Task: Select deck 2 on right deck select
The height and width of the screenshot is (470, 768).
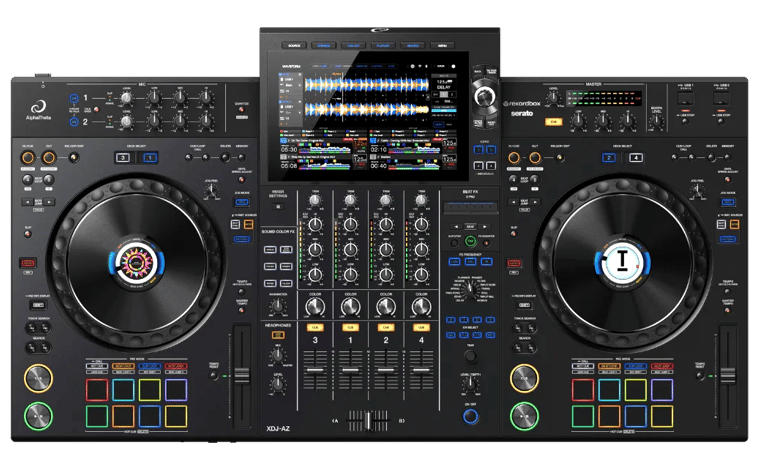Action: (x=609, y=158)
